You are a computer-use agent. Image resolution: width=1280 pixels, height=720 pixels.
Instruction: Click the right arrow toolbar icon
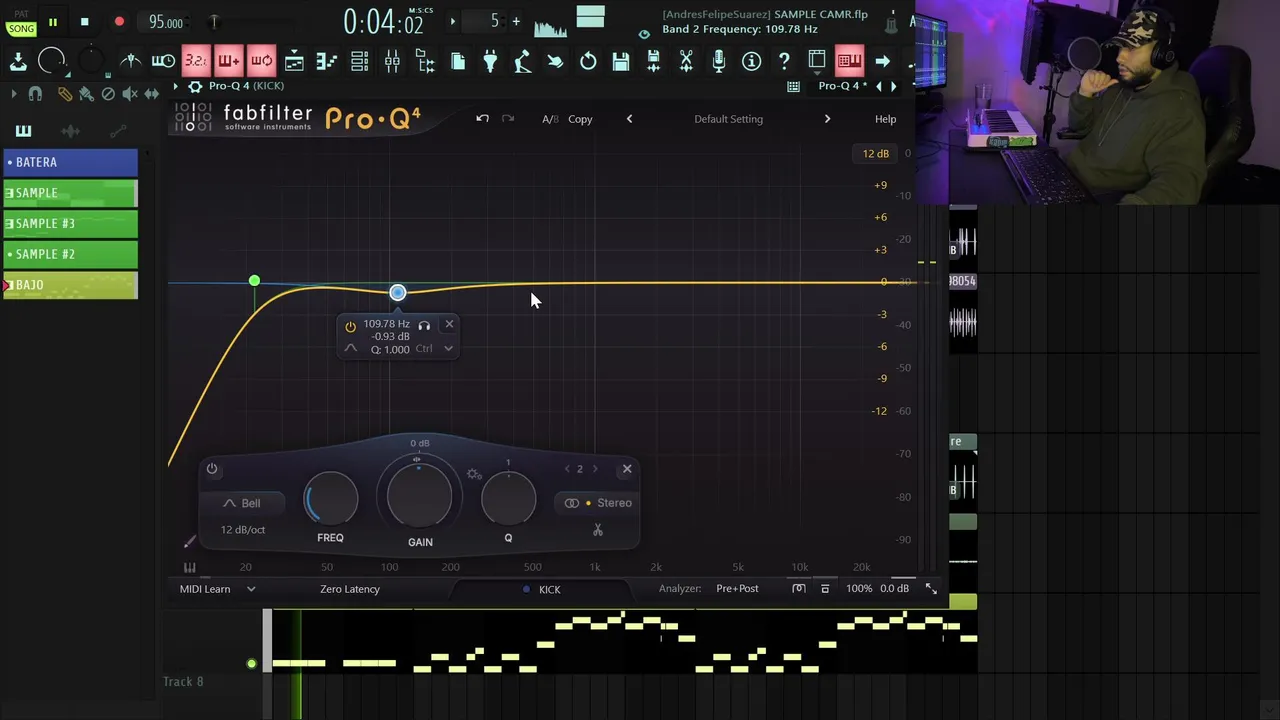pos(882,61)
